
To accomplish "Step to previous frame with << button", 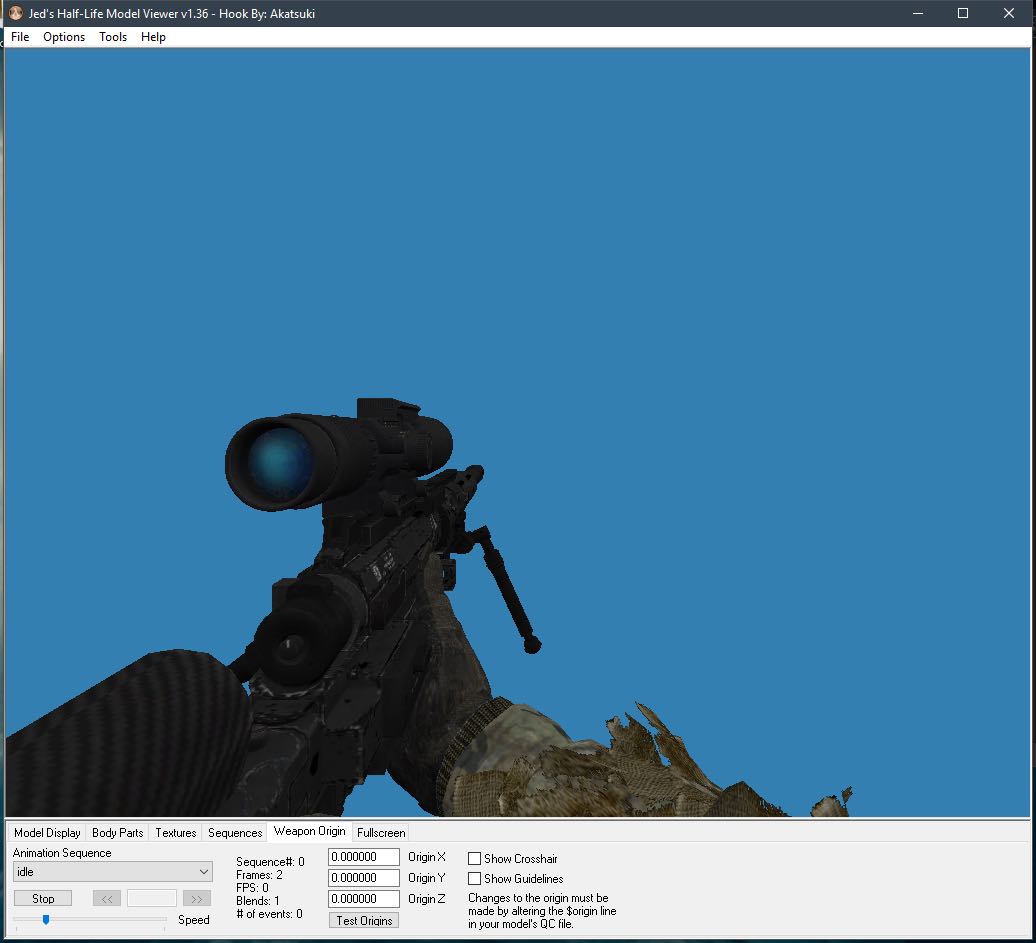I will 106,899.
